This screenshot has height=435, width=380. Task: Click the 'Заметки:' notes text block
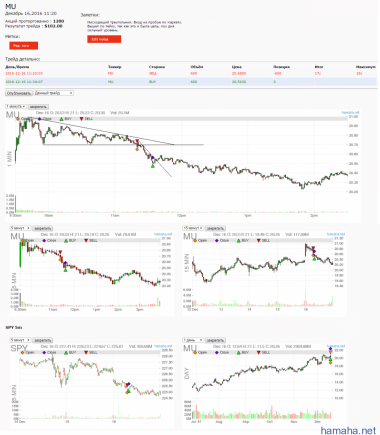pos(134,26)
